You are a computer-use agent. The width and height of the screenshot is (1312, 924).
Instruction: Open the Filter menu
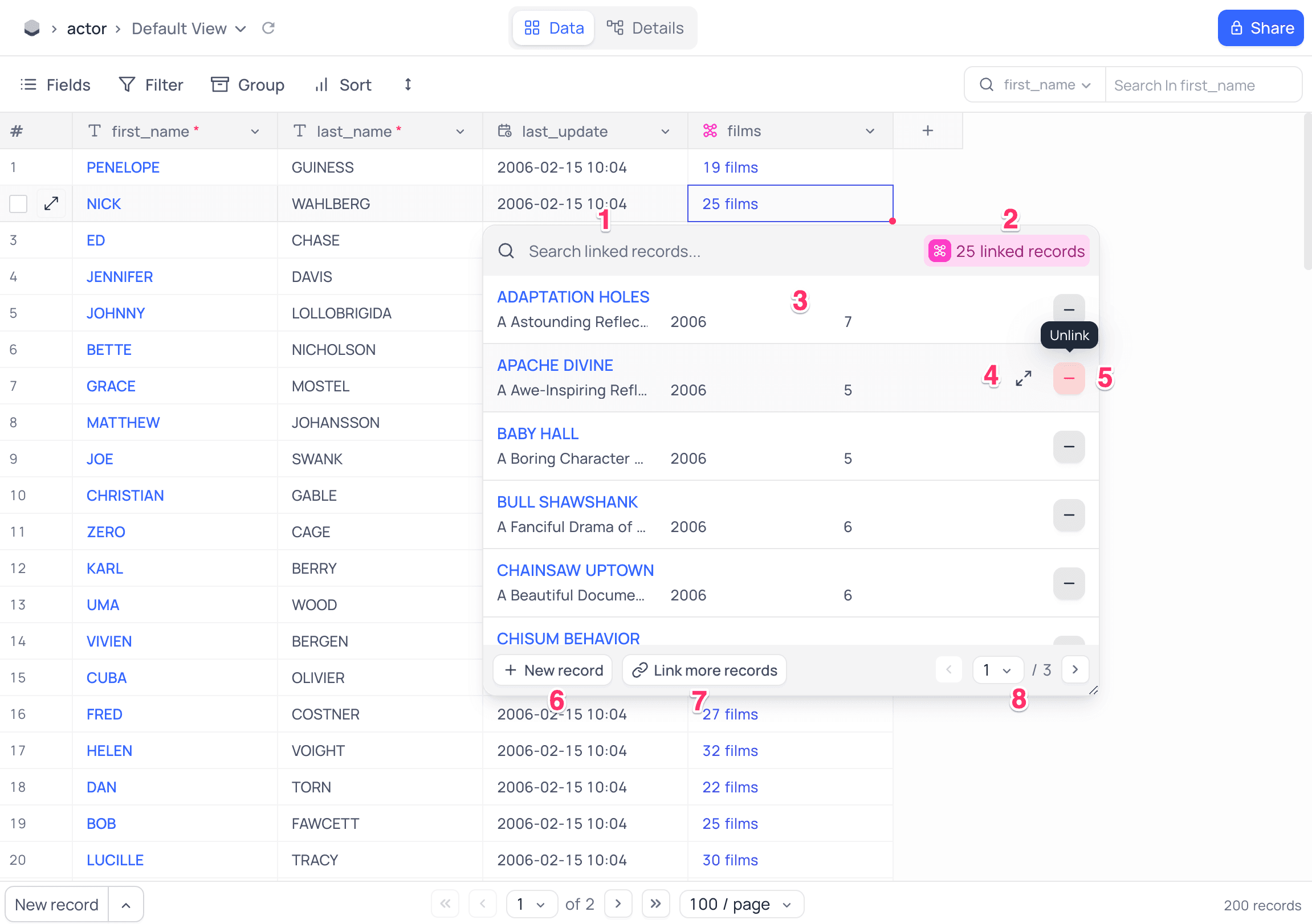151,84
